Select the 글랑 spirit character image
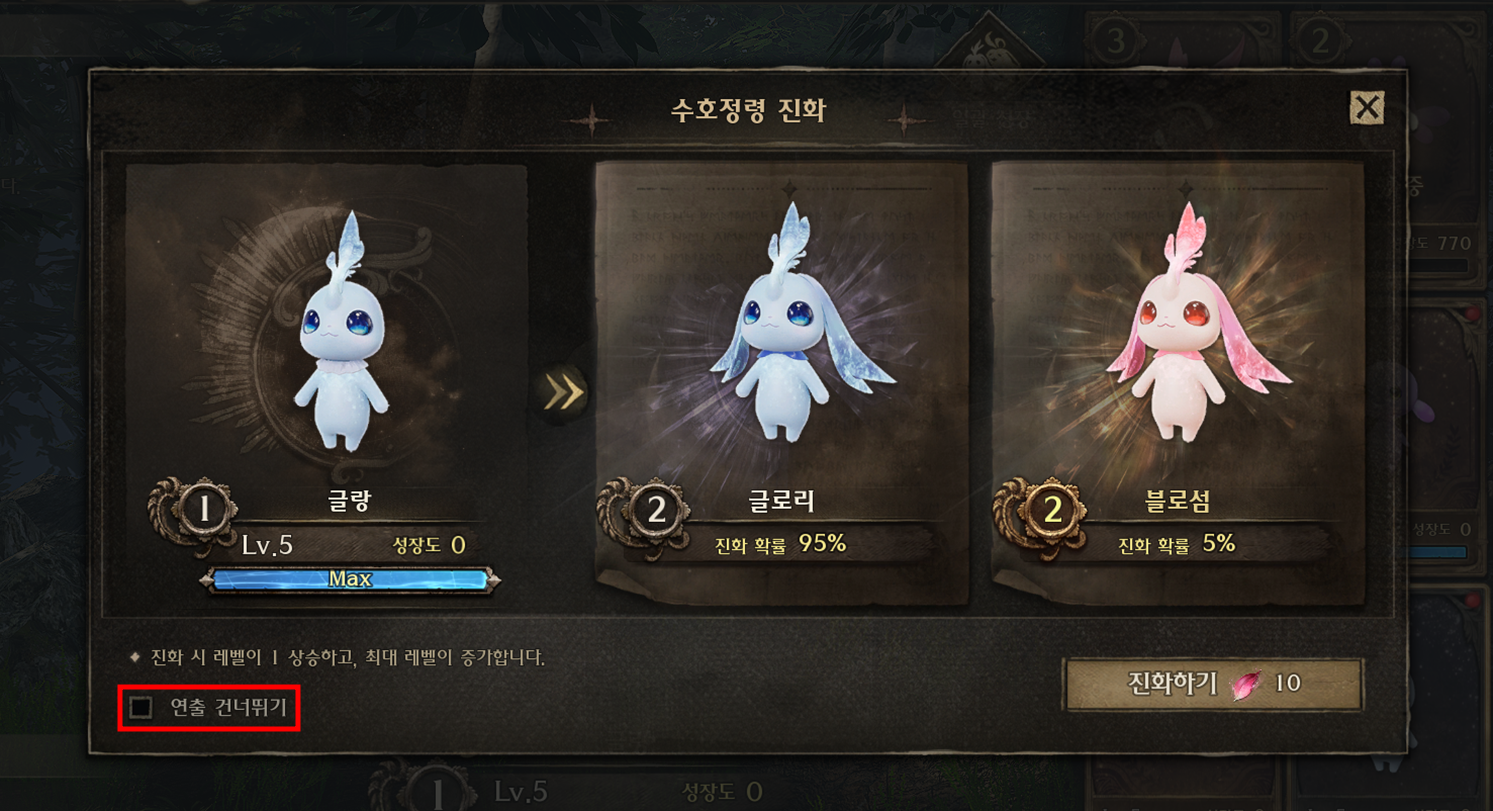Image resolution: width=1493 pixels, height=811 pixels. click(x=341, y=330)
